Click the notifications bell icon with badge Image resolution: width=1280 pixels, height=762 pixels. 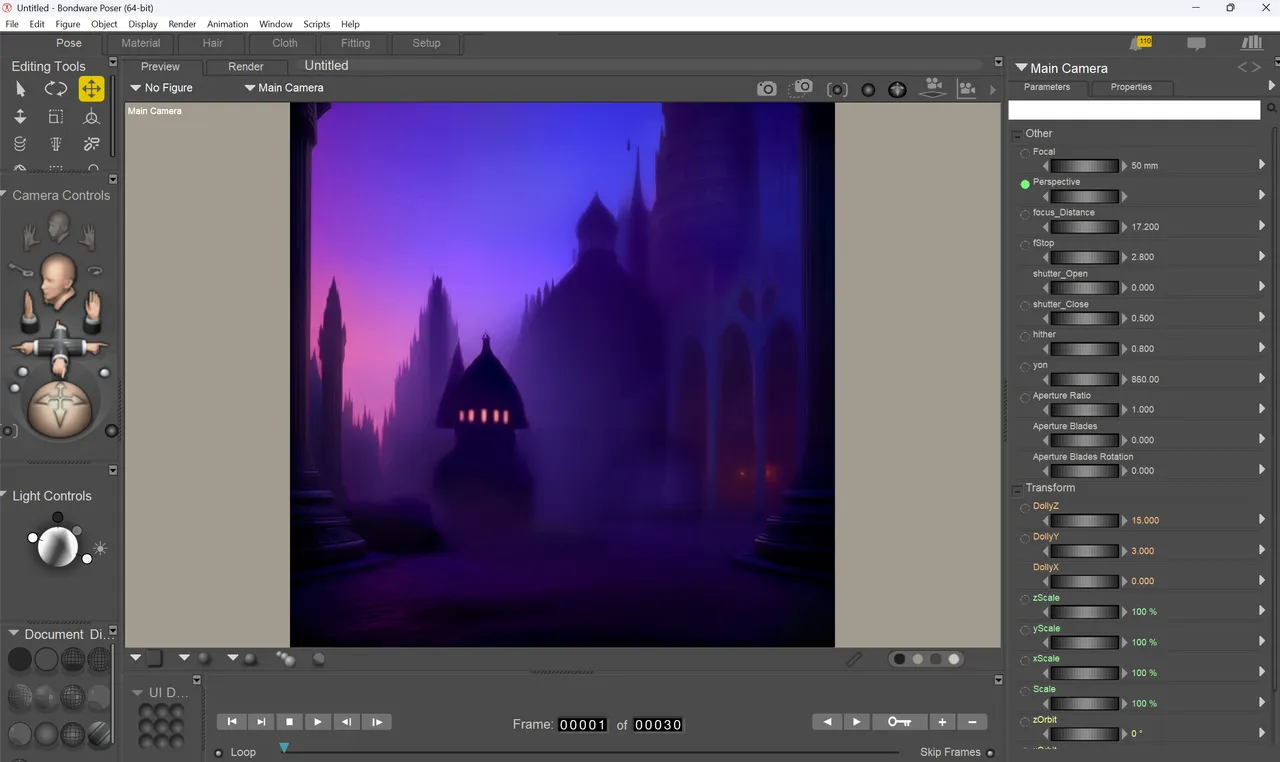tap(1141, 43)
